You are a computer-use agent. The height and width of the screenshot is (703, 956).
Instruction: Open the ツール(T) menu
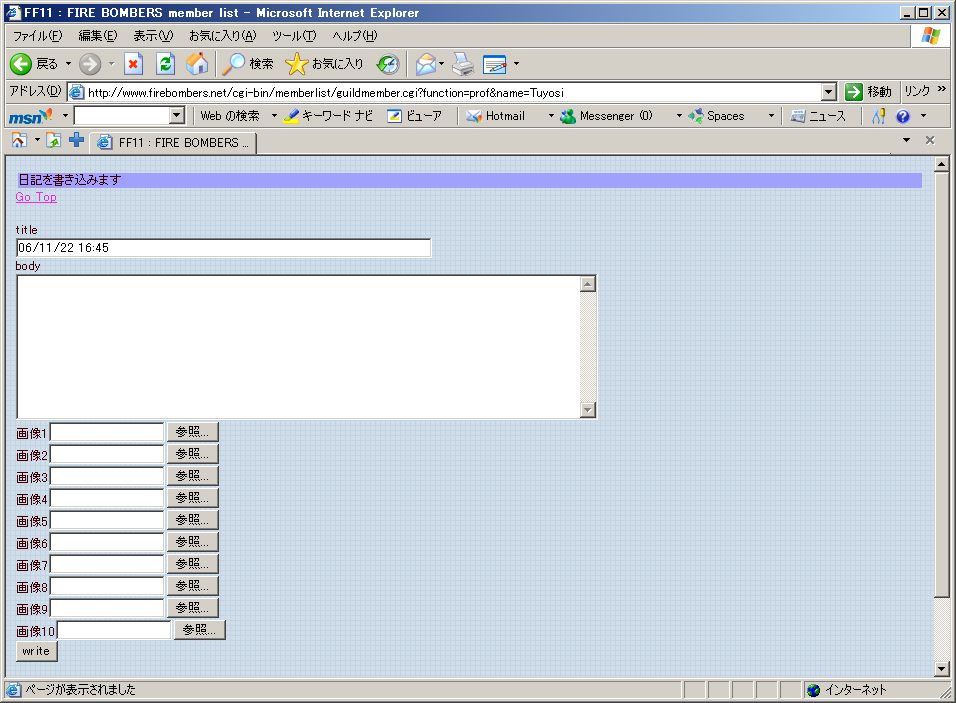294,36
